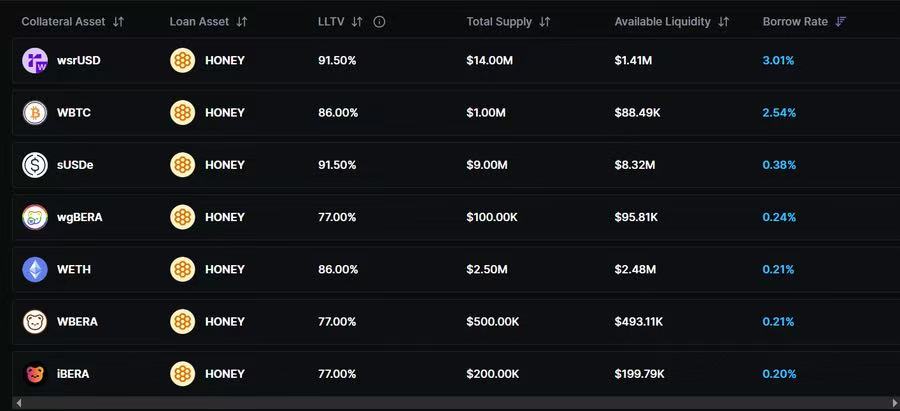Click the wsrUSD collateral token icon
Screen dimensions: 900x411
point(35,60)
